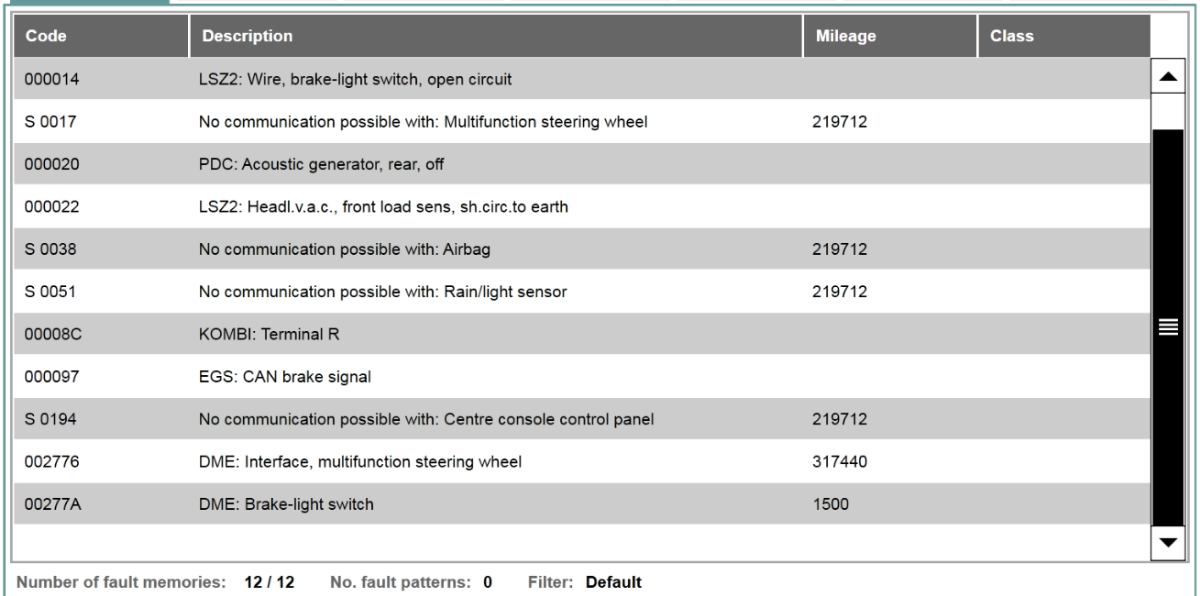Viewport: 1200px width, 596px height.
Task: Select S 0194 Centre console control panel row
Action: [x=583, y=419]
